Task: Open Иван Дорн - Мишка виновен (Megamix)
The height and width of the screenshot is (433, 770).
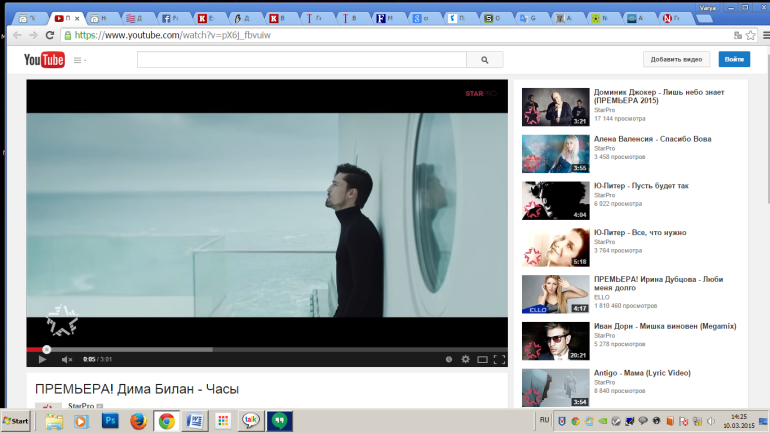Action: tap(665, 326)
